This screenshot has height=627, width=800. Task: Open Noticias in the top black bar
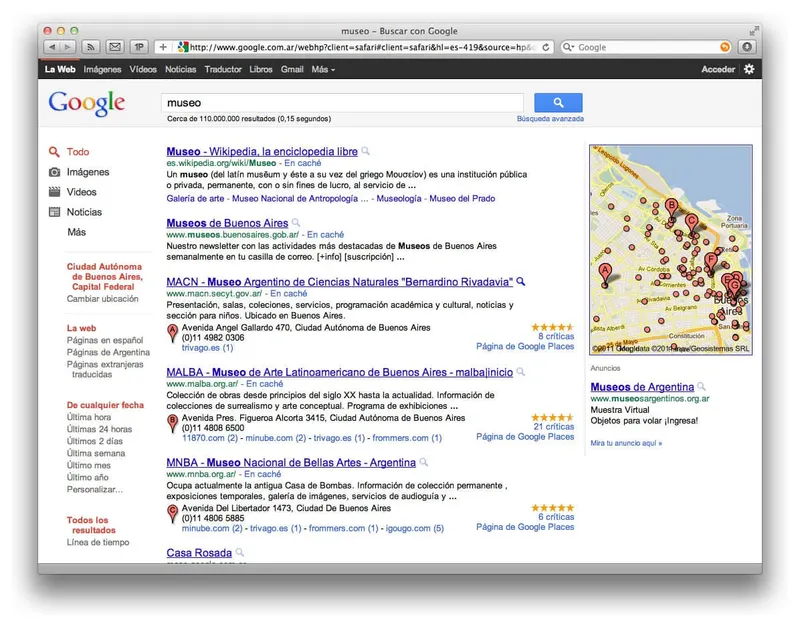[181, 69]
